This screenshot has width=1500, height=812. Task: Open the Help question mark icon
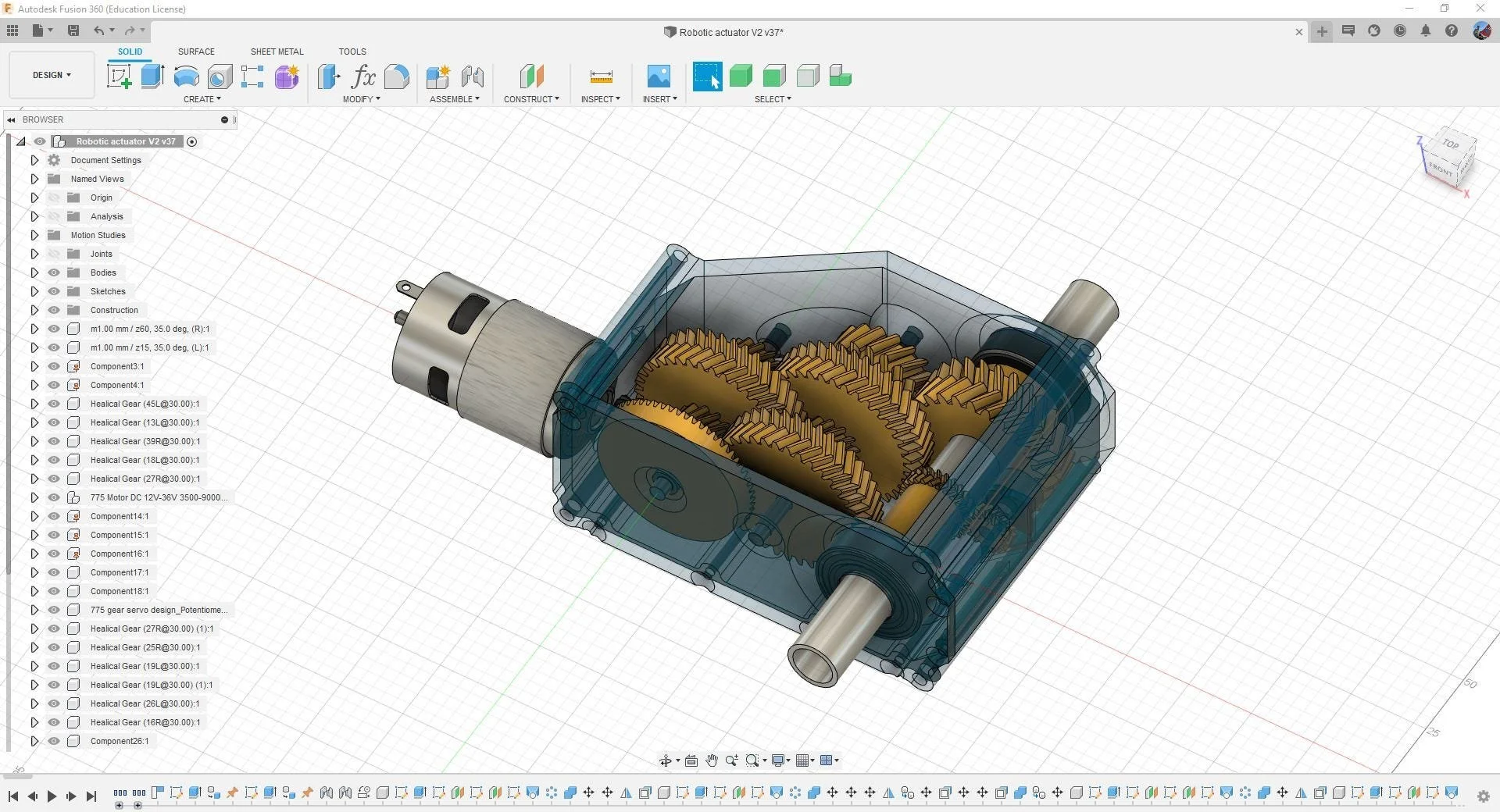(x=1452, y=31)
